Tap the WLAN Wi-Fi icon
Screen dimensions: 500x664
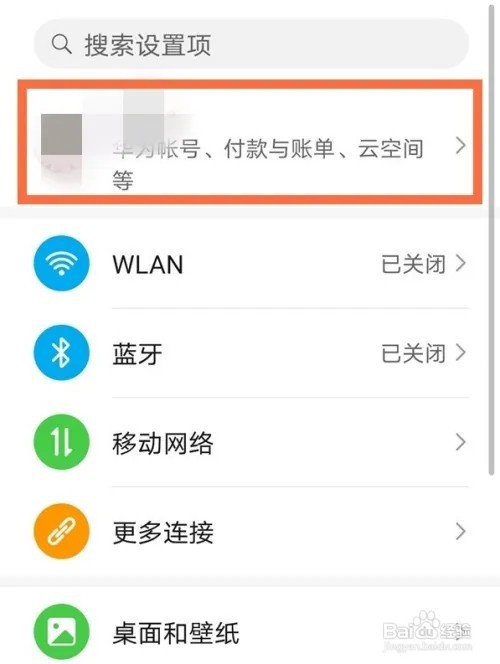[x=61, y=263]
